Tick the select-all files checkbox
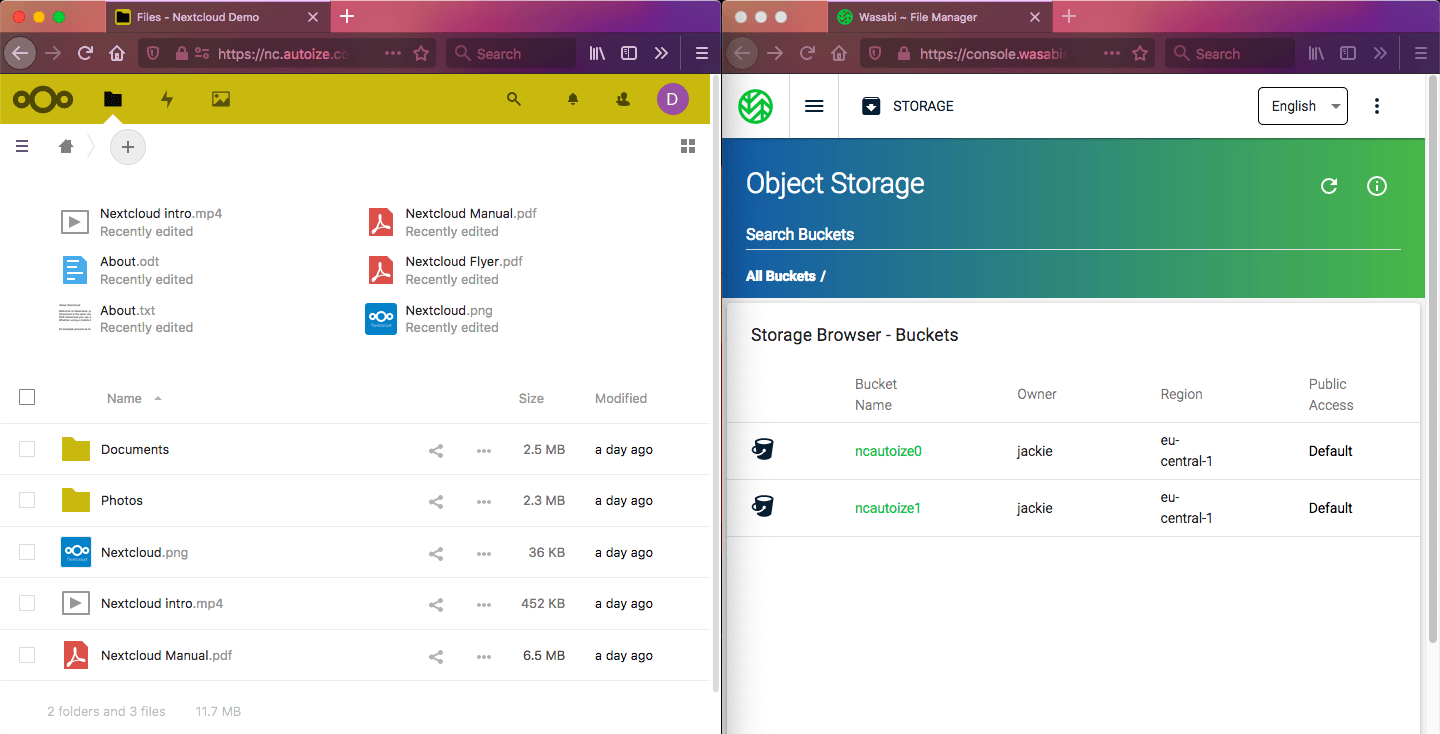The width and height of the screenshot is (1440, 734). (27, 397)
